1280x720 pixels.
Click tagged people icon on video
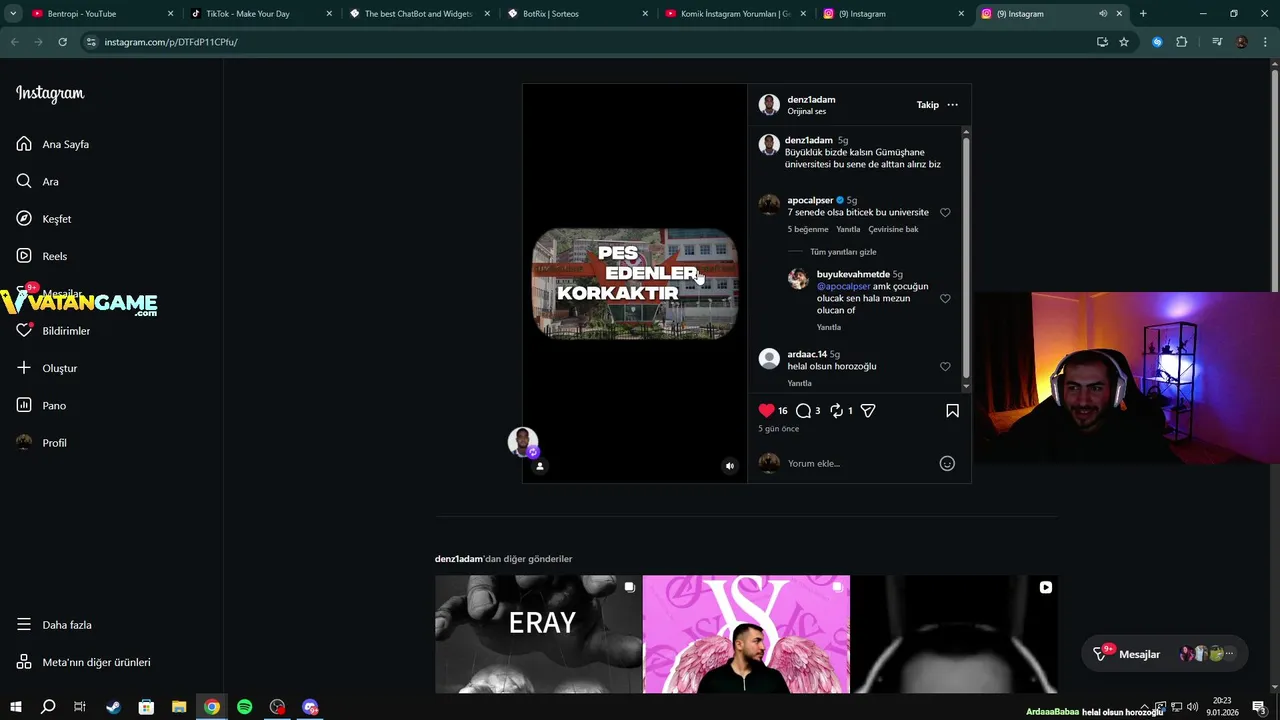click(540, 466)
